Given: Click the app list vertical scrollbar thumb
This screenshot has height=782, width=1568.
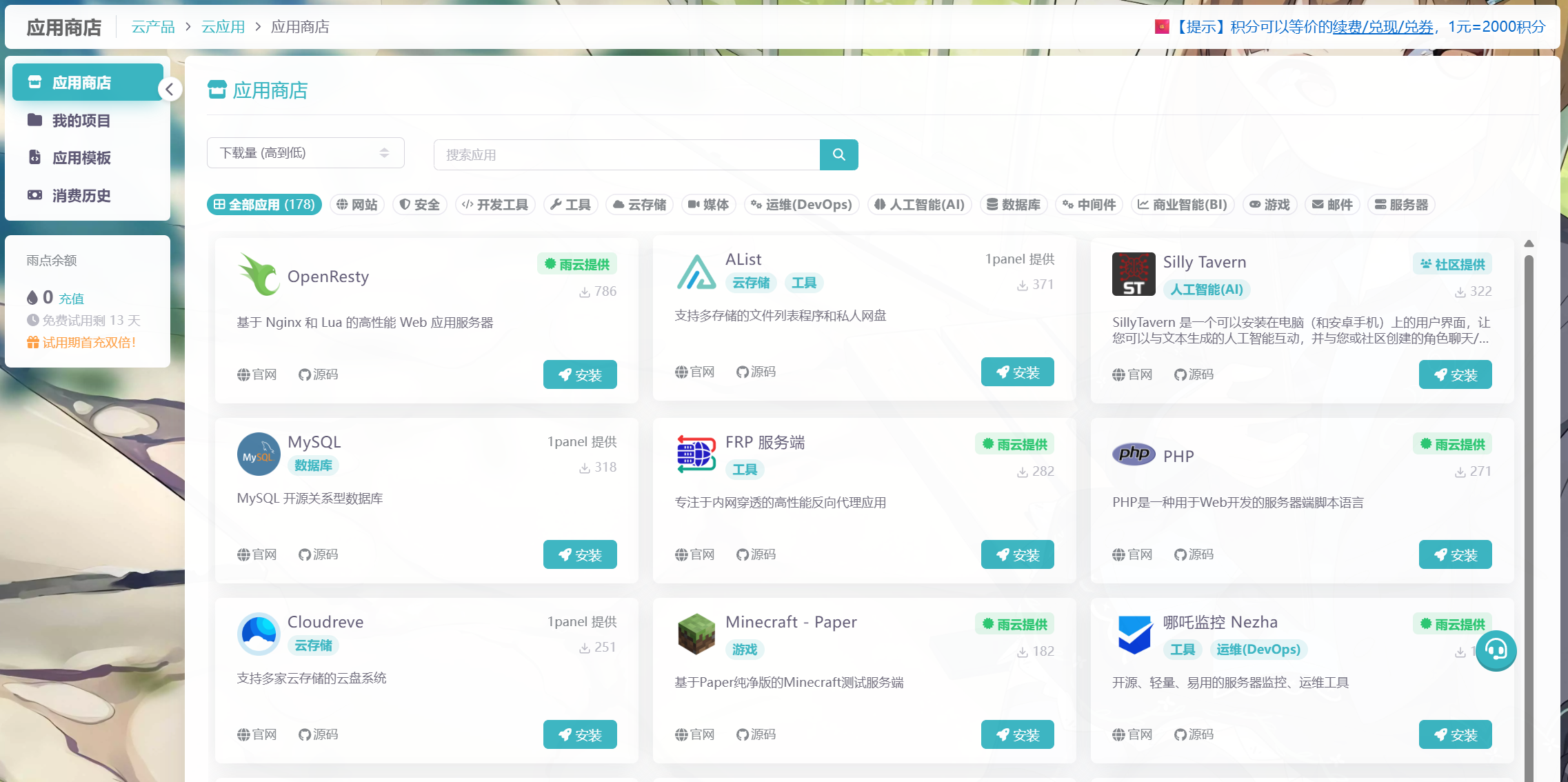Looking at the screenshot, I should [x=1529, y=517].
